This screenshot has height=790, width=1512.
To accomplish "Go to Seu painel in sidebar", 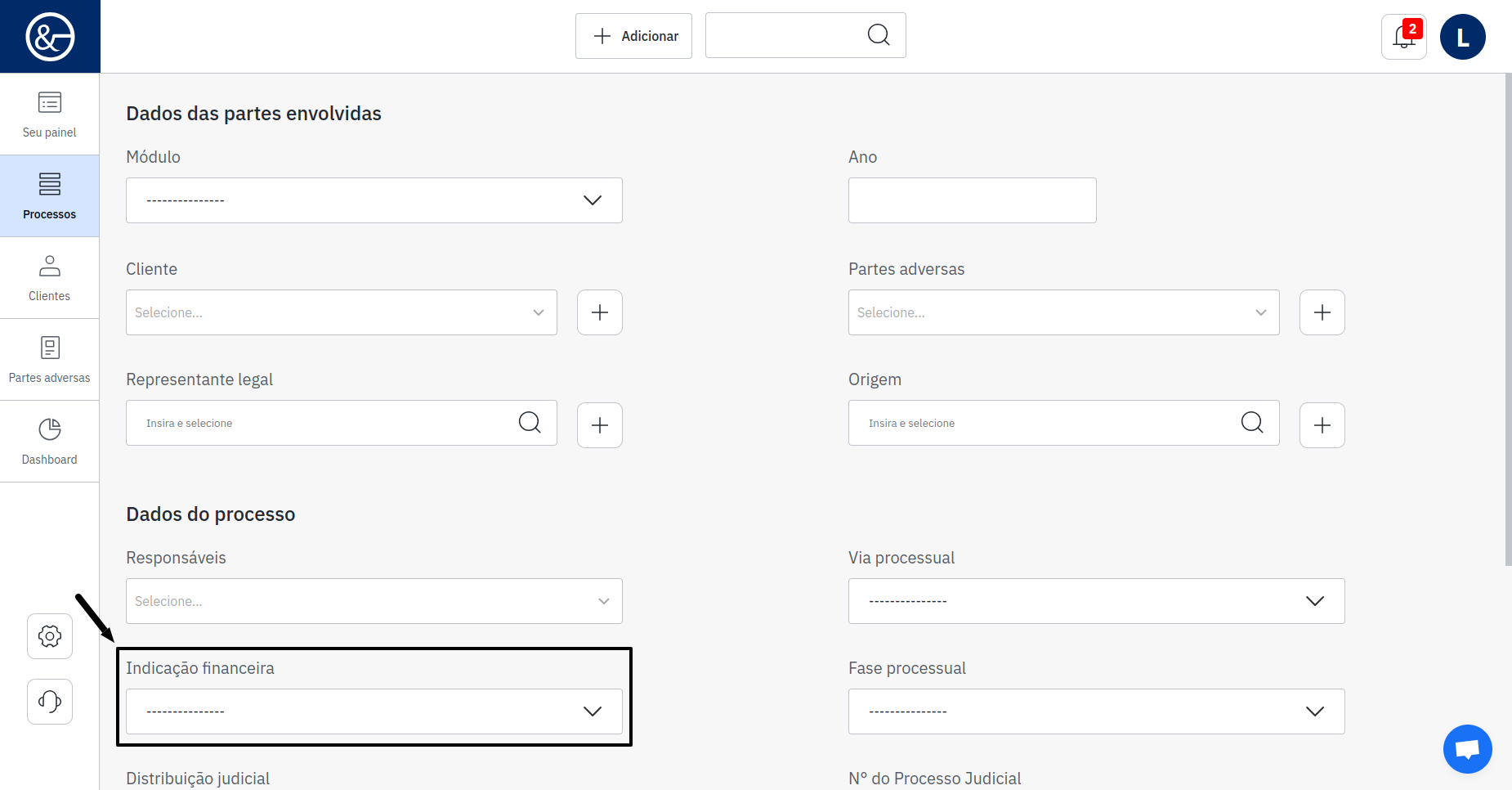I will 50,114.
